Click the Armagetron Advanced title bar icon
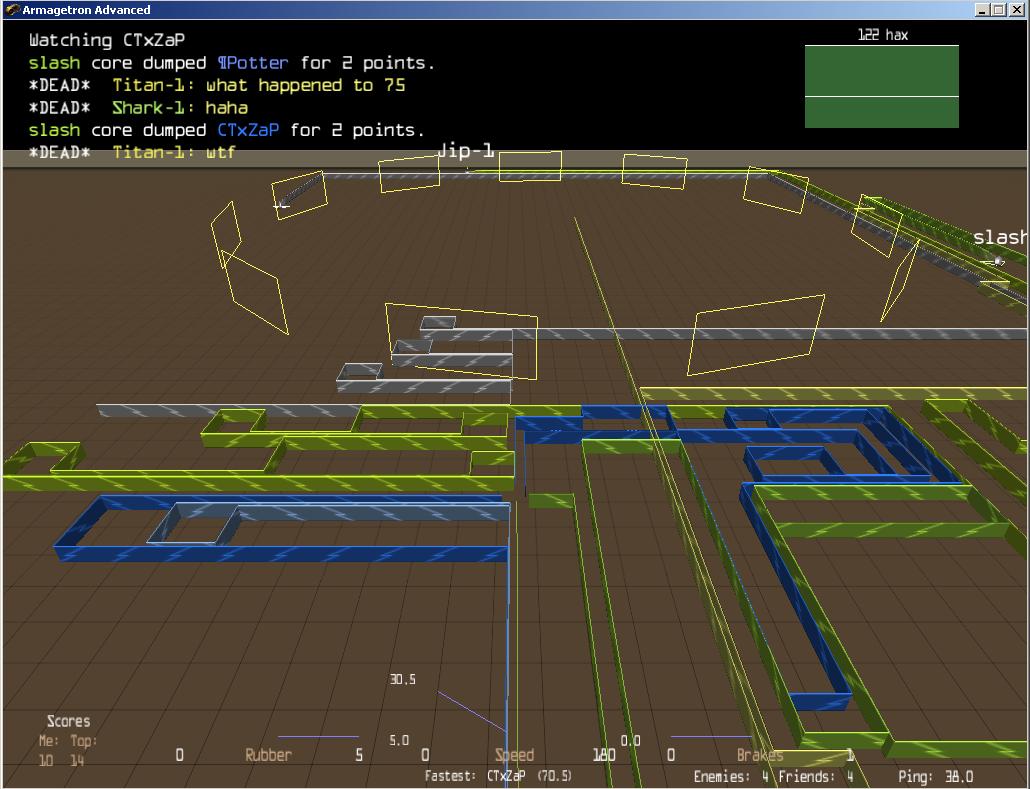This screenshot has width=1030, height=789. click(12, 10)
